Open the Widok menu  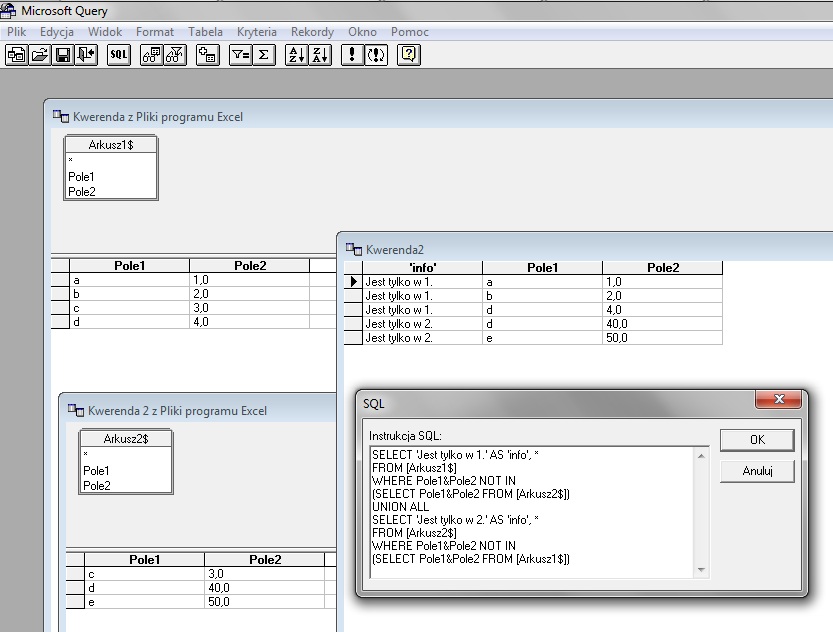click(105, 32)
